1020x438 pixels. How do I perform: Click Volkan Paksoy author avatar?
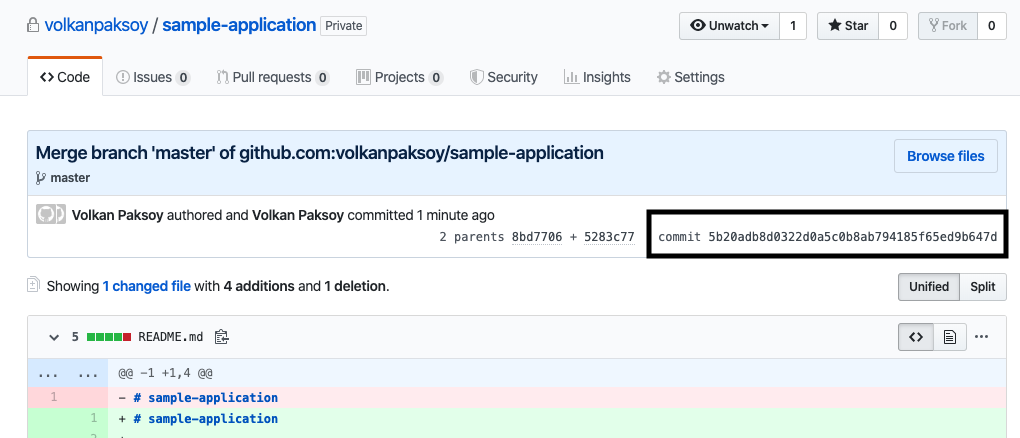click(x=49, y=215)
